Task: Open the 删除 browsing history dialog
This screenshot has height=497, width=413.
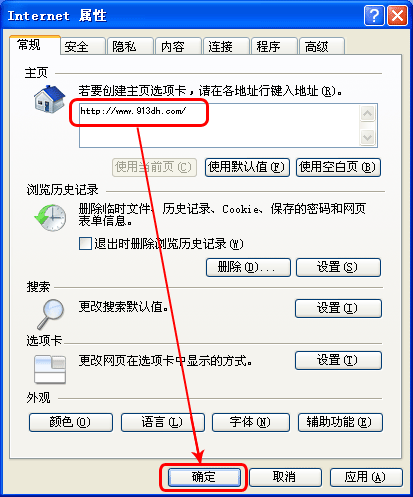Action: (x=248, y=267)
